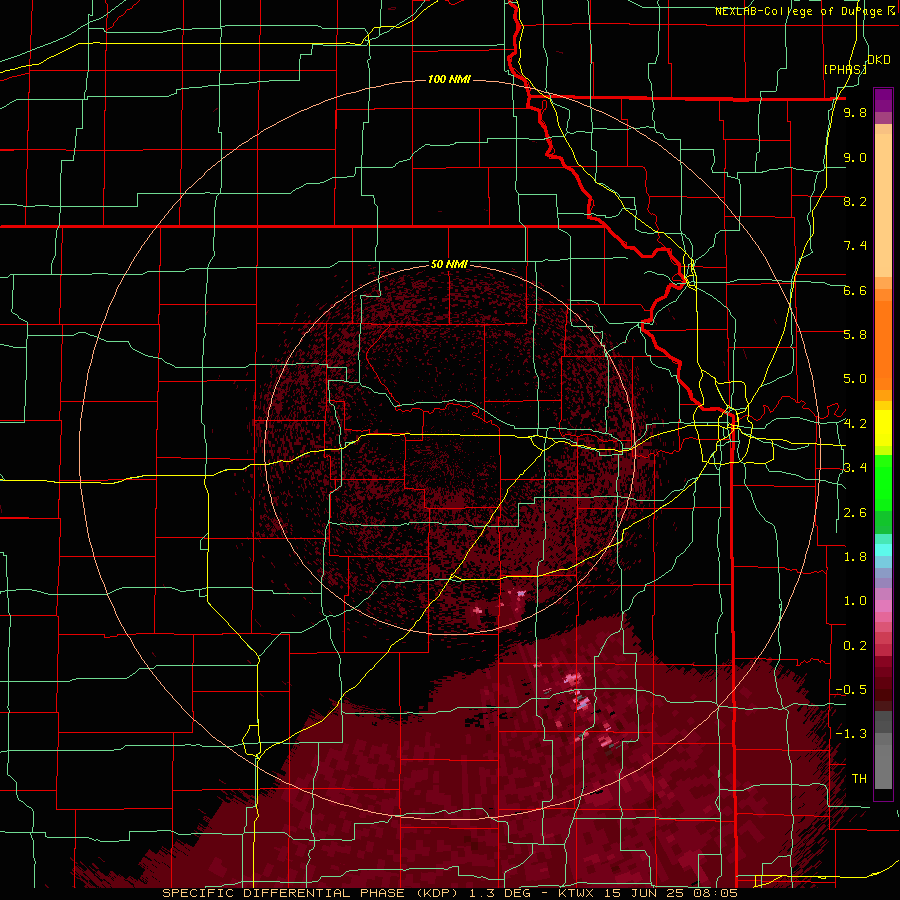Click the 6.6 scale label
The image size is (900, 900).
coord(855,290)
